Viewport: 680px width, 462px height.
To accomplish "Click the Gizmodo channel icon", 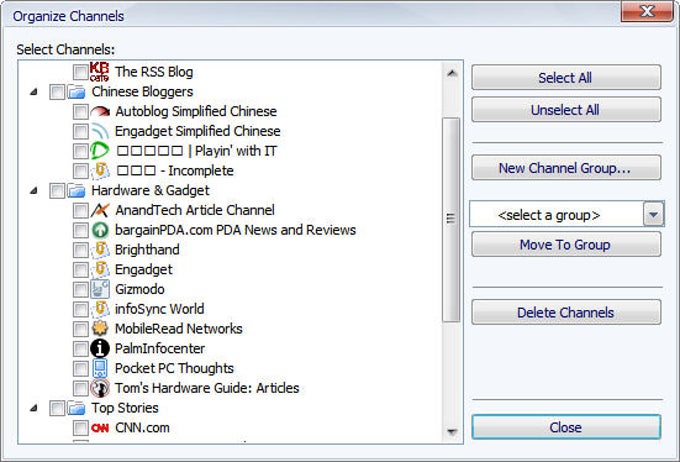I will (100, 289).
